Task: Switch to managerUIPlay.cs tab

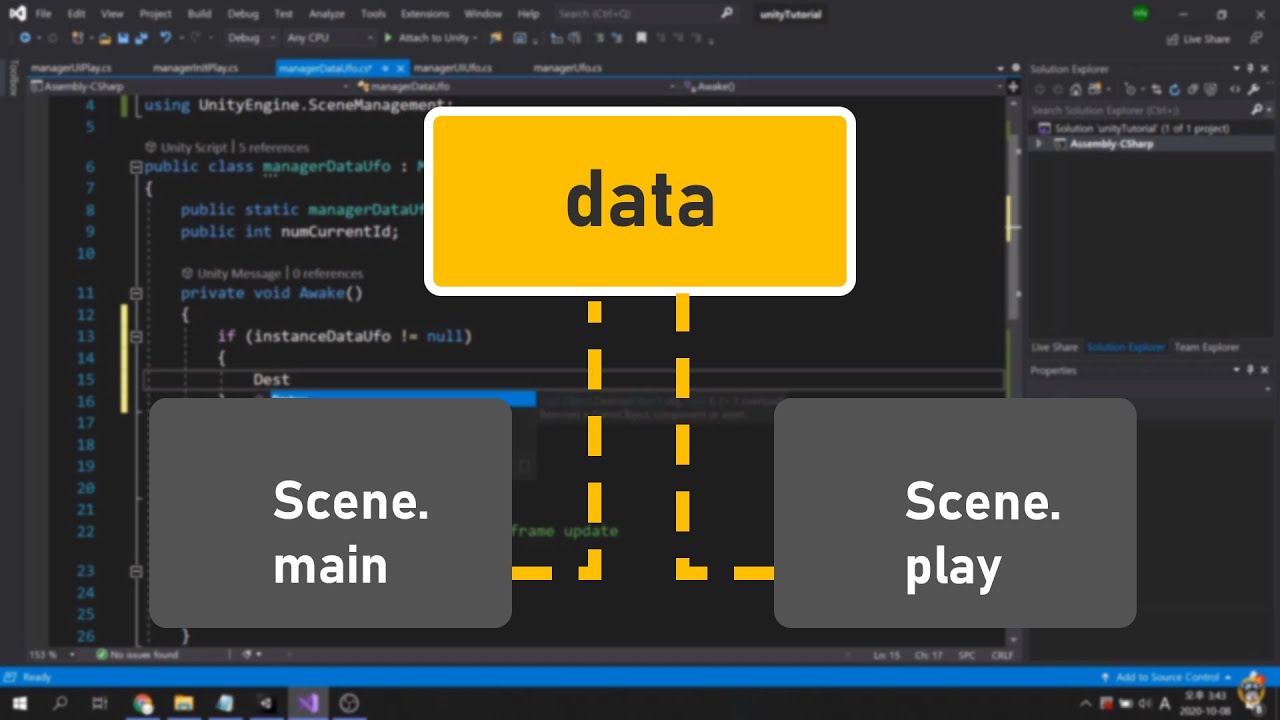Action: pyautogui.click(x=71, y=68)
